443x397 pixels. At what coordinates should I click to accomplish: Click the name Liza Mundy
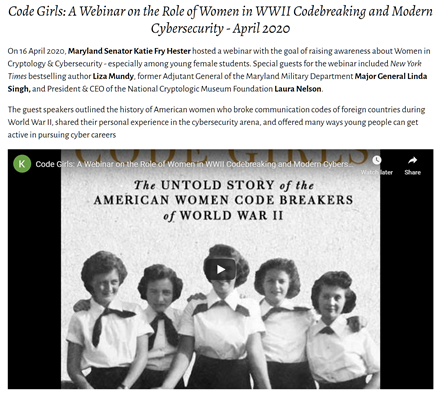pos(113,76)
